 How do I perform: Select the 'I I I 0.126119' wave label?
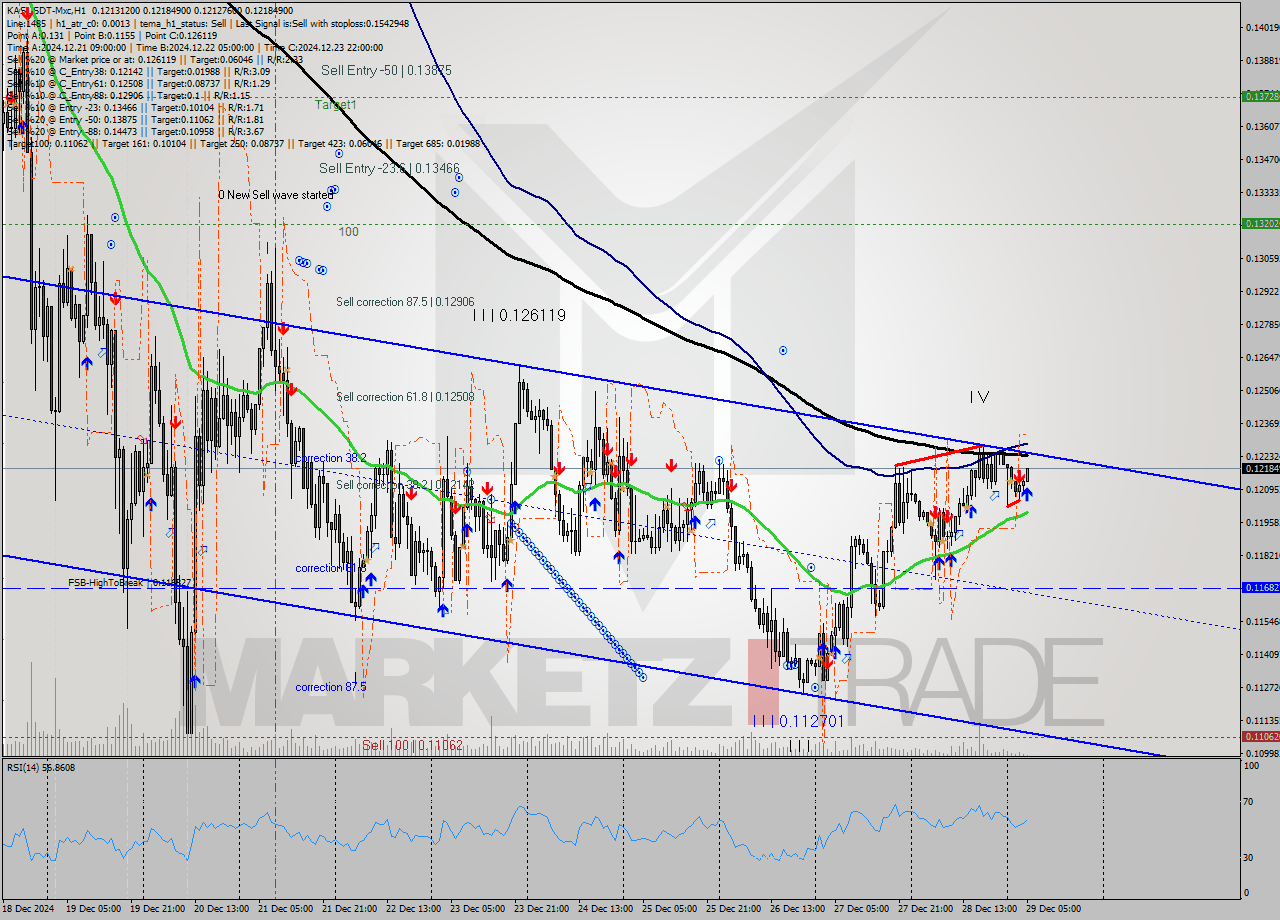click(x=520, y=315)
